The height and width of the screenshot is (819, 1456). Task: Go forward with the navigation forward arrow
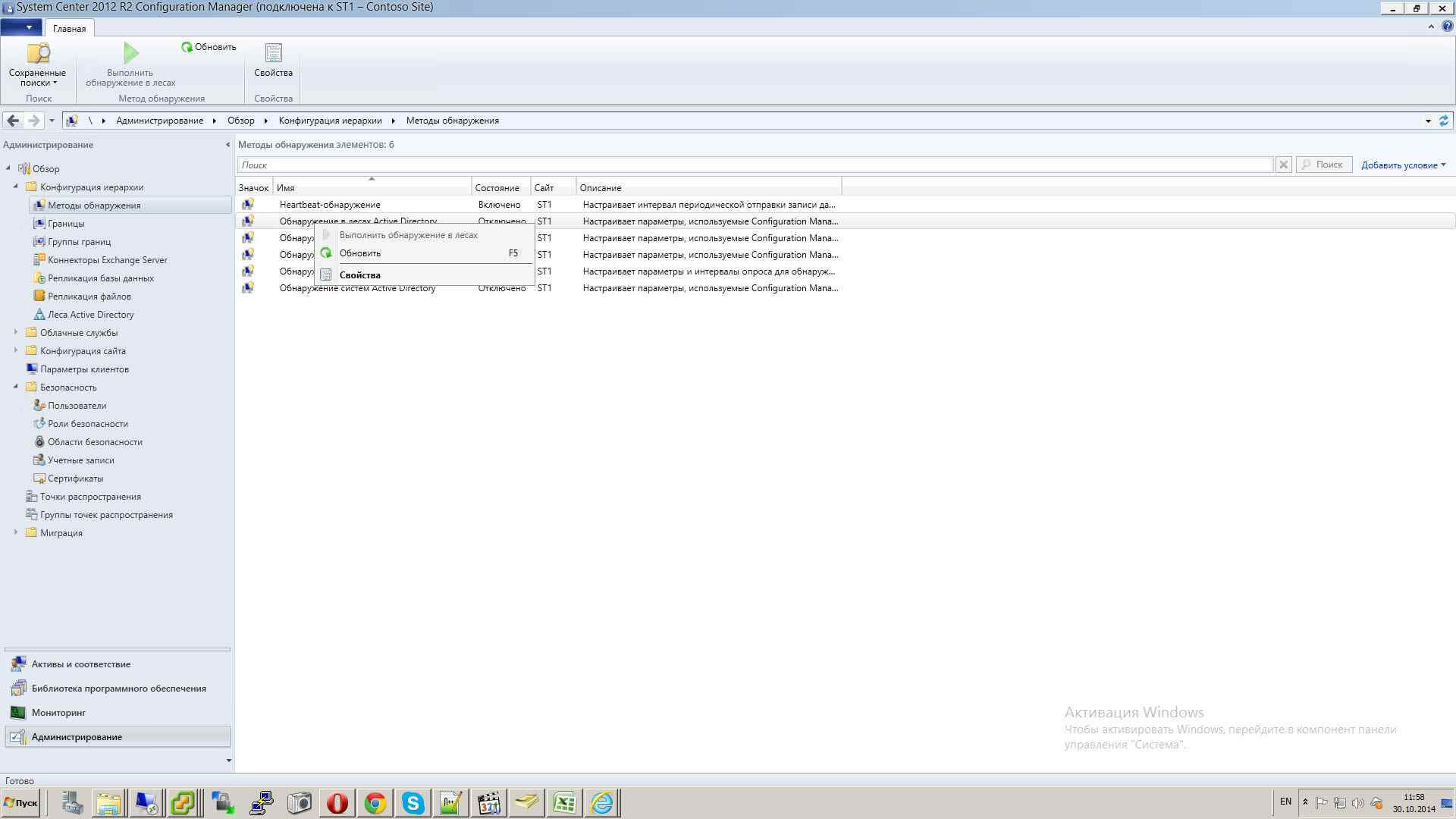[33, 121]
